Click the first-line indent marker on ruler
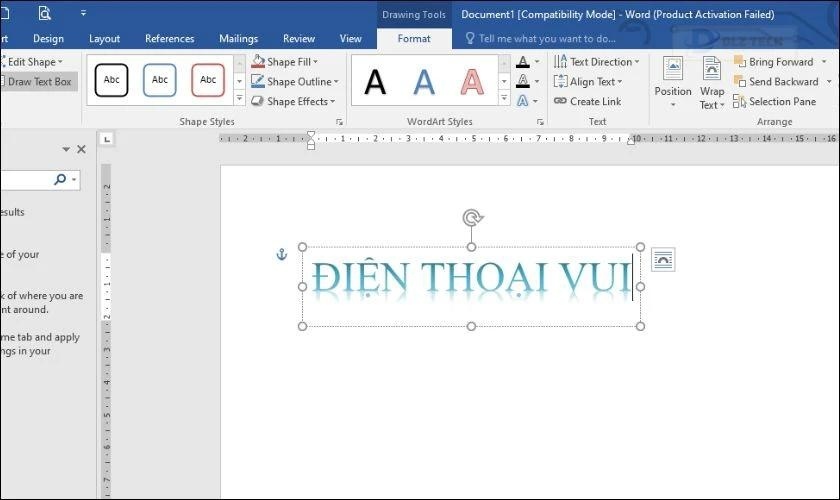This screenshot has height=500, width=840. coord(311,135)
